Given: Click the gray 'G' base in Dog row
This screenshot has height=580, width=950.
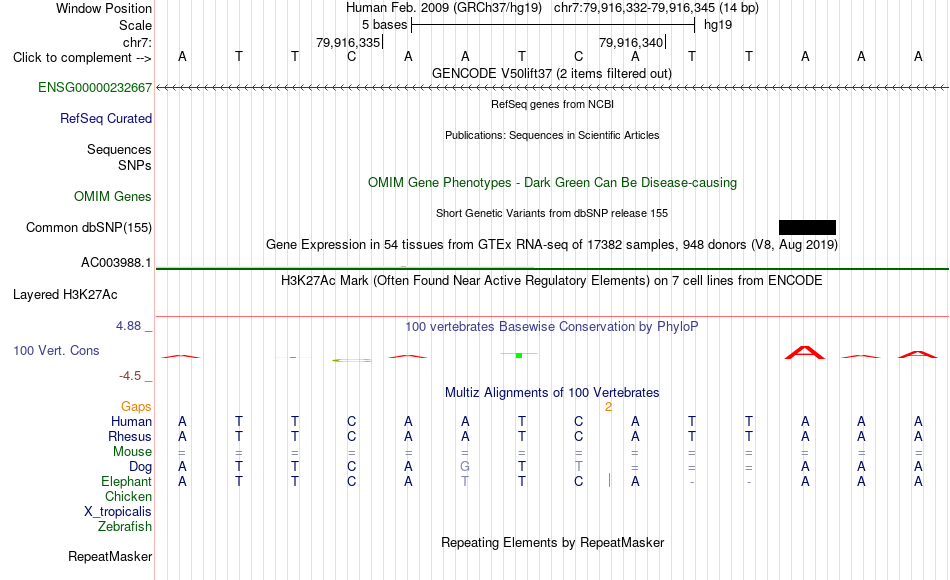Looking at the screenshot, I should (x=465, y=467).
